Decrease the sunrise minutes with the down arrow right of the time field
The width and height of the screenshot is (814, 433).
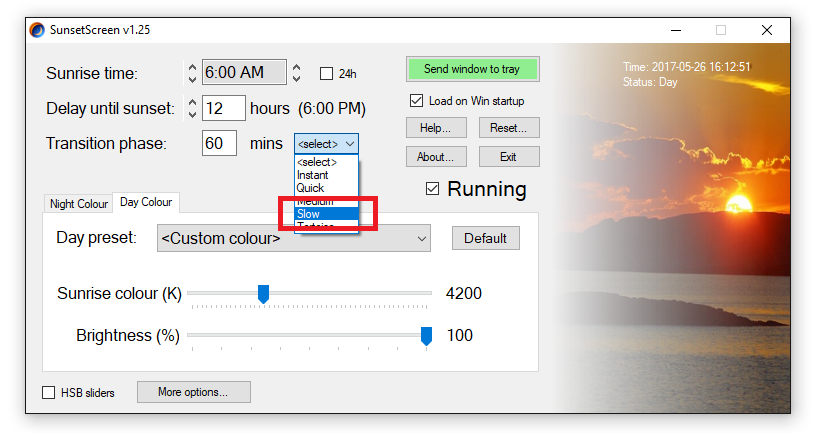pos(296,78)
